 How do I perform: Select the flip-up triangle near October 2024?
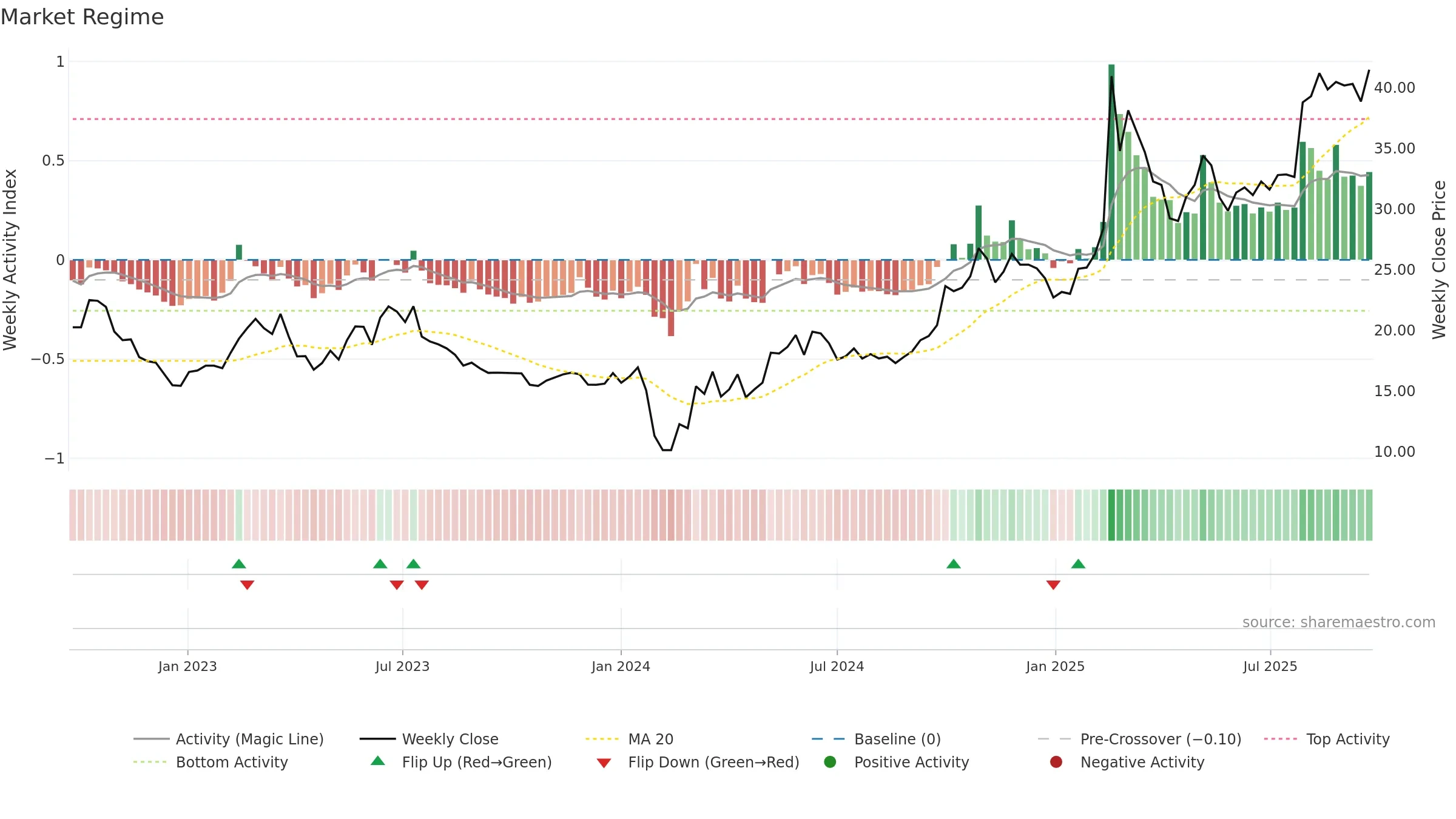pyautogui.click(x=954, y=564)
